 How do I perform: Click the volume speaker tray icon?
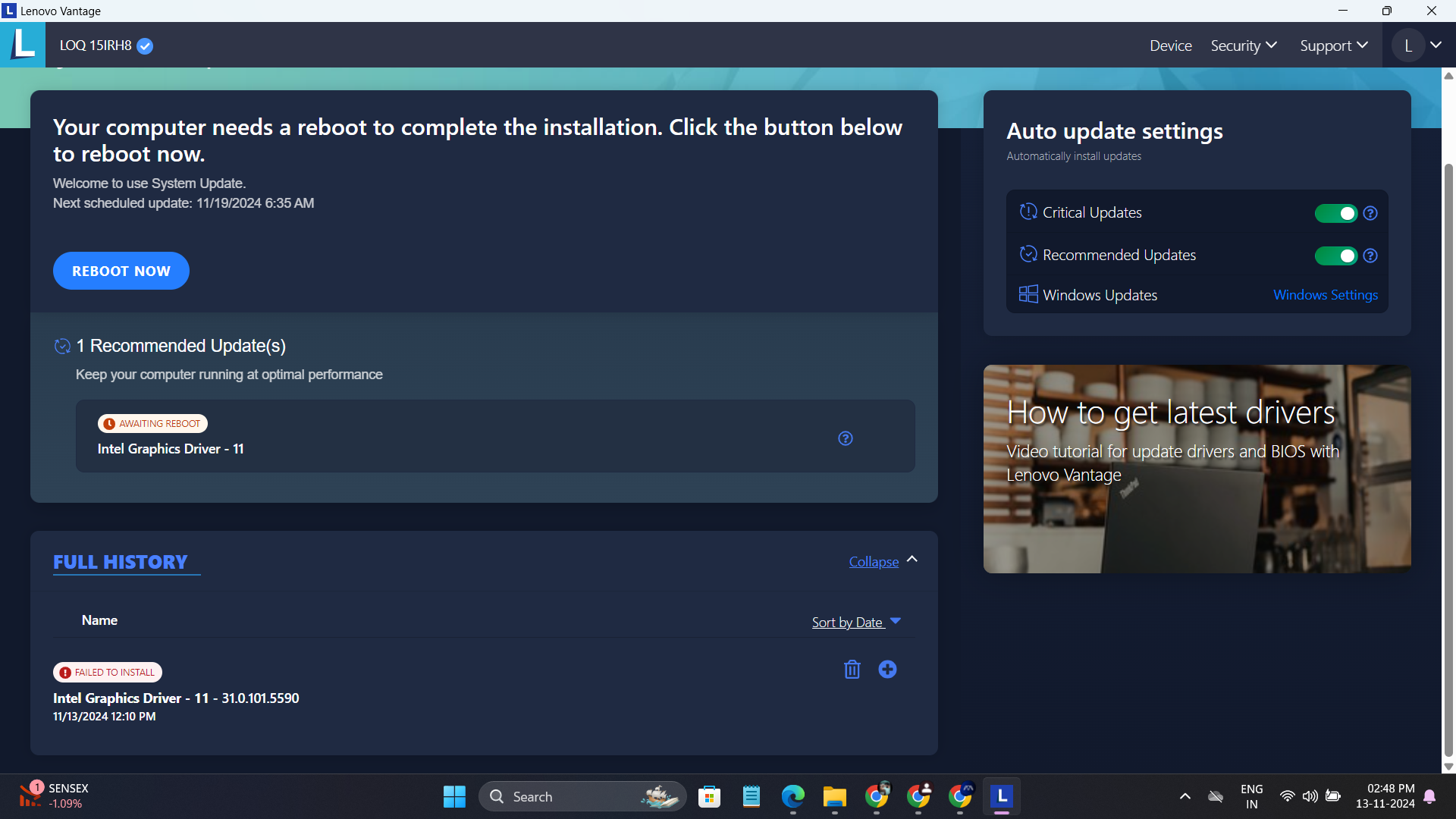click(1310, 796)
